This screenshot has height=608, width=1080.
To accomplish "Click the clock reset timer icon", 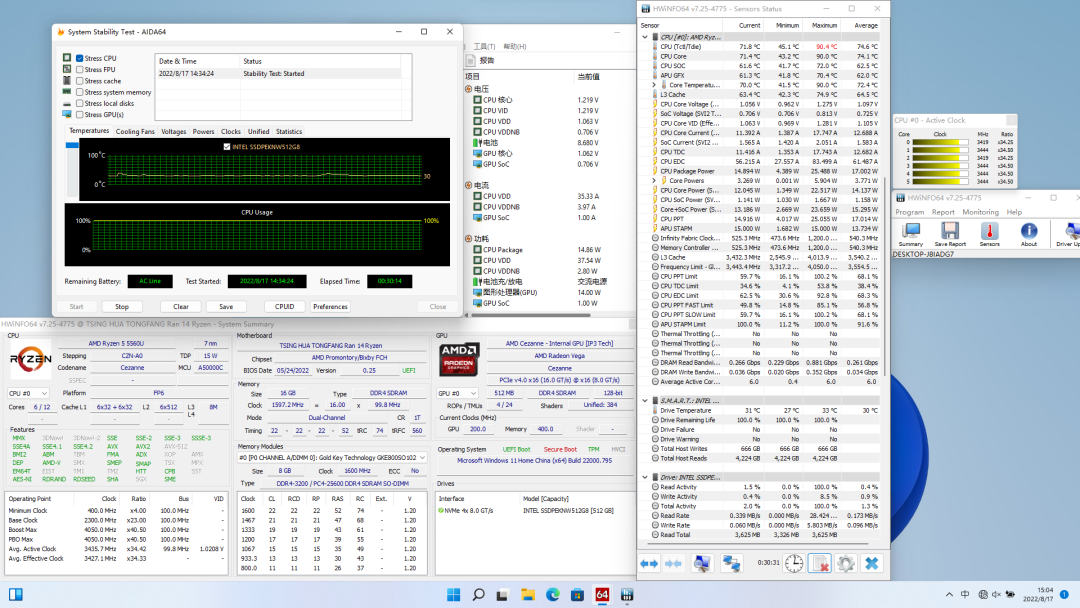I will pos(793,564).
